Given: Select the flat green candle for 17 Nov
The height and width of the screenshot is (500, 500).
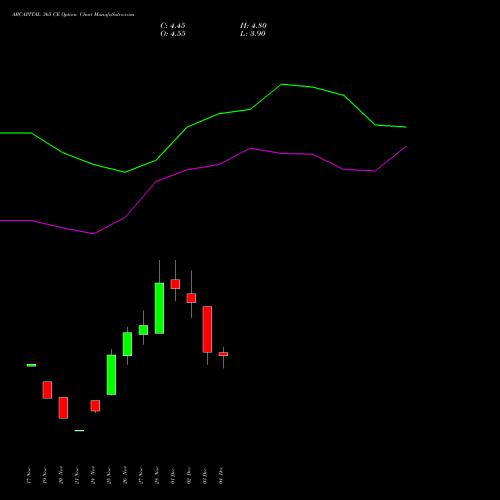Looking at the screenshot, I should tap(31, 365).
